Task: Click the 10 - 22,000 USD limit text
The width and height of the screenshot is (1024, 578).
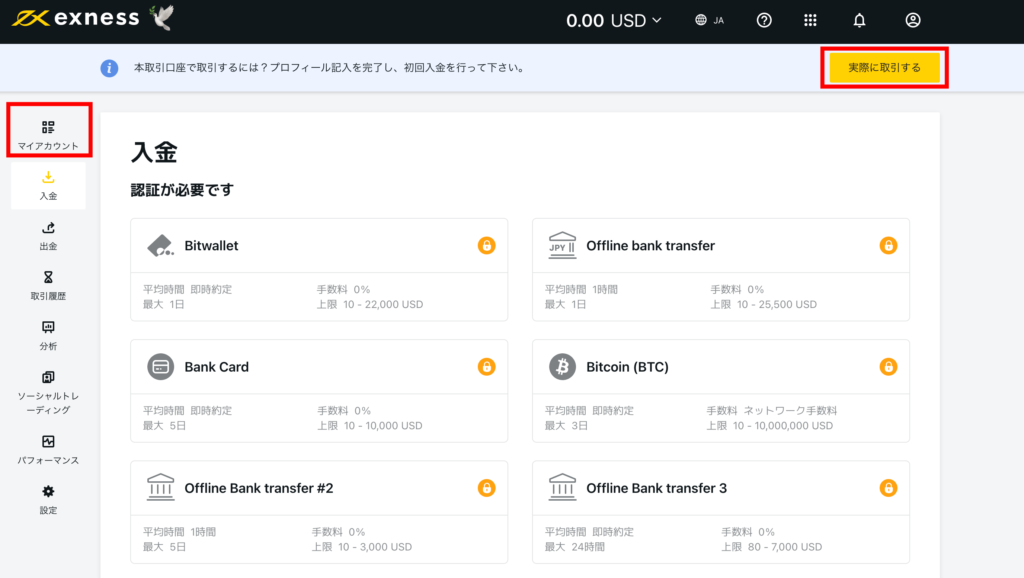Action: coord(383,304)
